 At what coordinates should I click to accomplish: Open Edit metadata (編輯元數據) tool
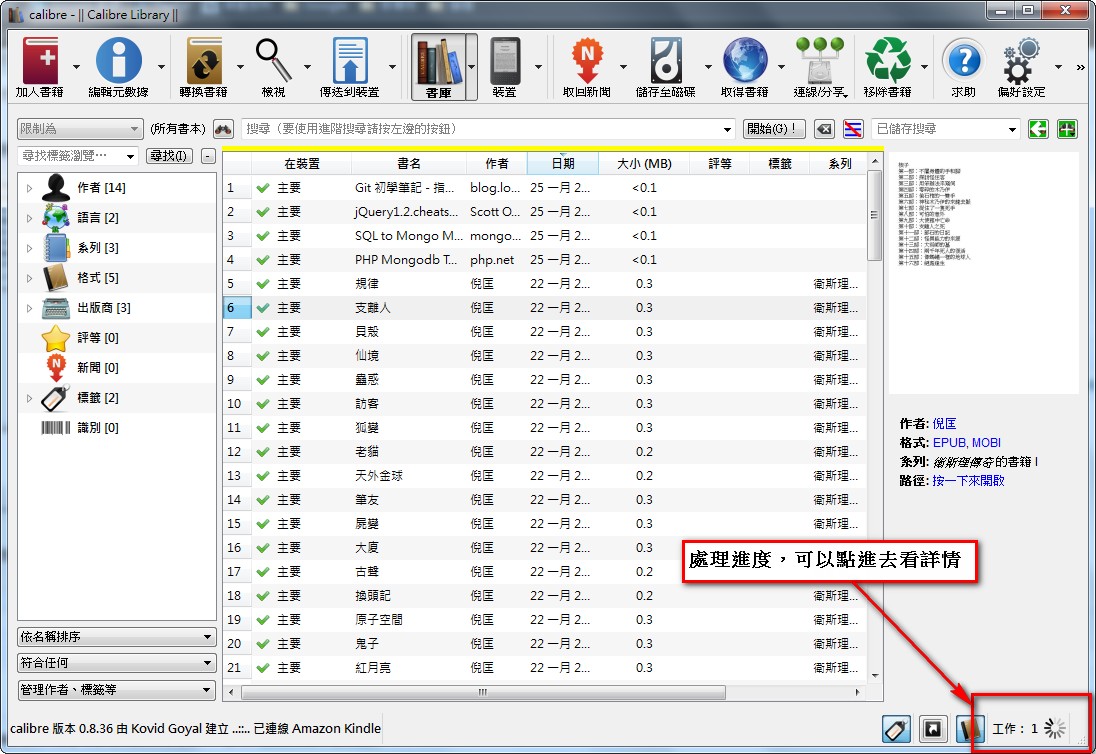[x=118, y=67]
